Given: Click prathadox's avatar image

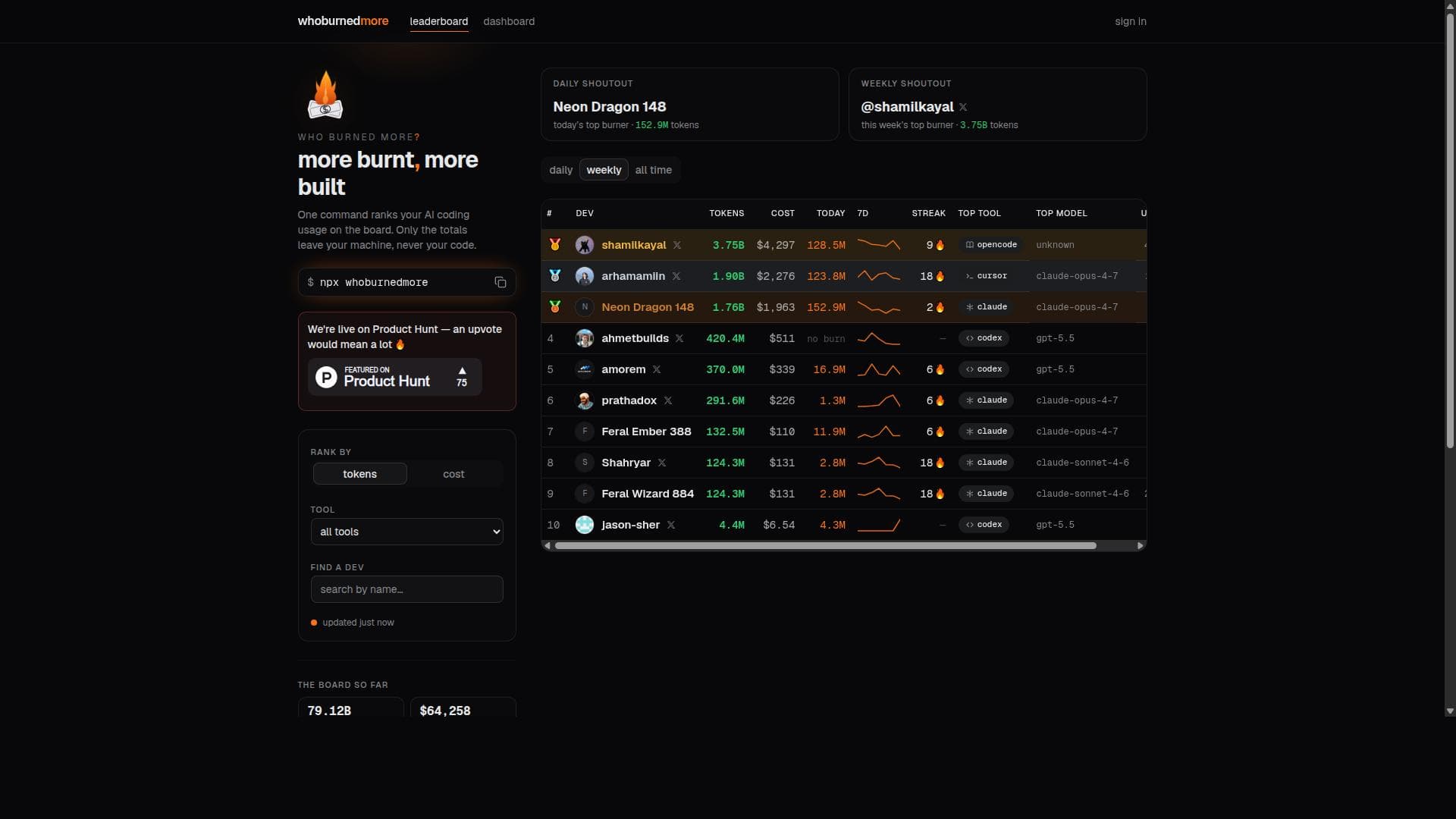Looking at the screenshot, I should pyautogui.click(x=585, y=400).
